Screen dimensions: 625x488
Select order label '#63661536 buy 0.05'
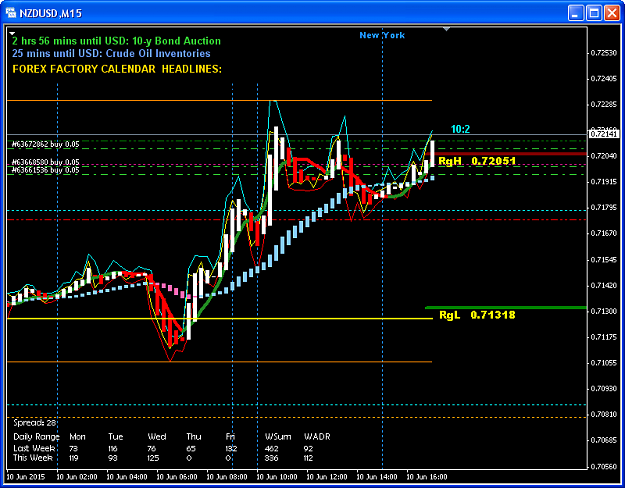[x=45, y=170]
